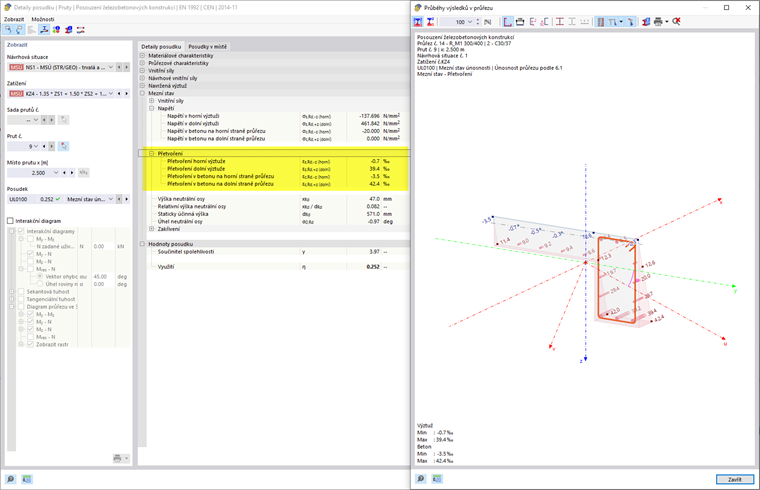Toggle the highlighted axes icon in results toolbar

[x=507, y=21]
